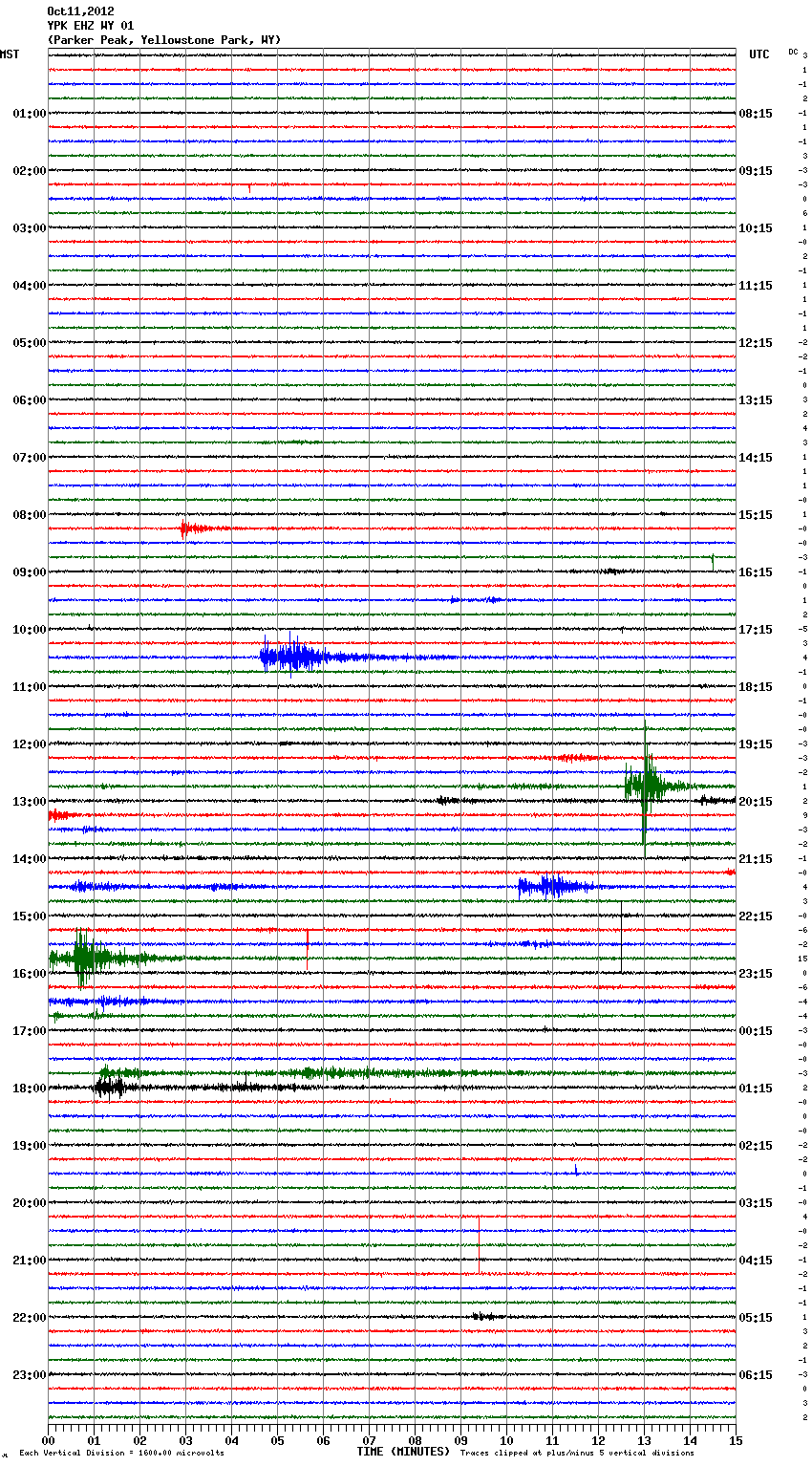
Task: Click the small black event at 22:00 MST
Action: click(x=487, y=1317)
